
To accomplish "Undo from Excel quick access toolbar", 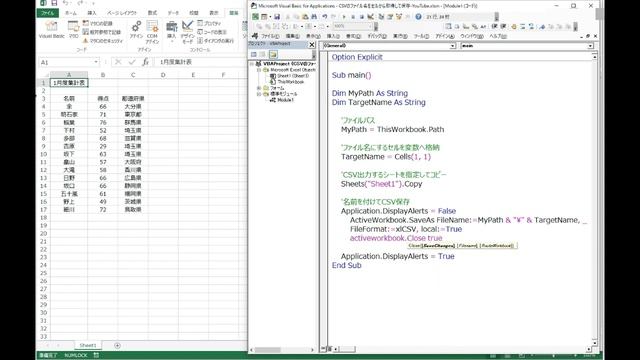I will [66, 3].
